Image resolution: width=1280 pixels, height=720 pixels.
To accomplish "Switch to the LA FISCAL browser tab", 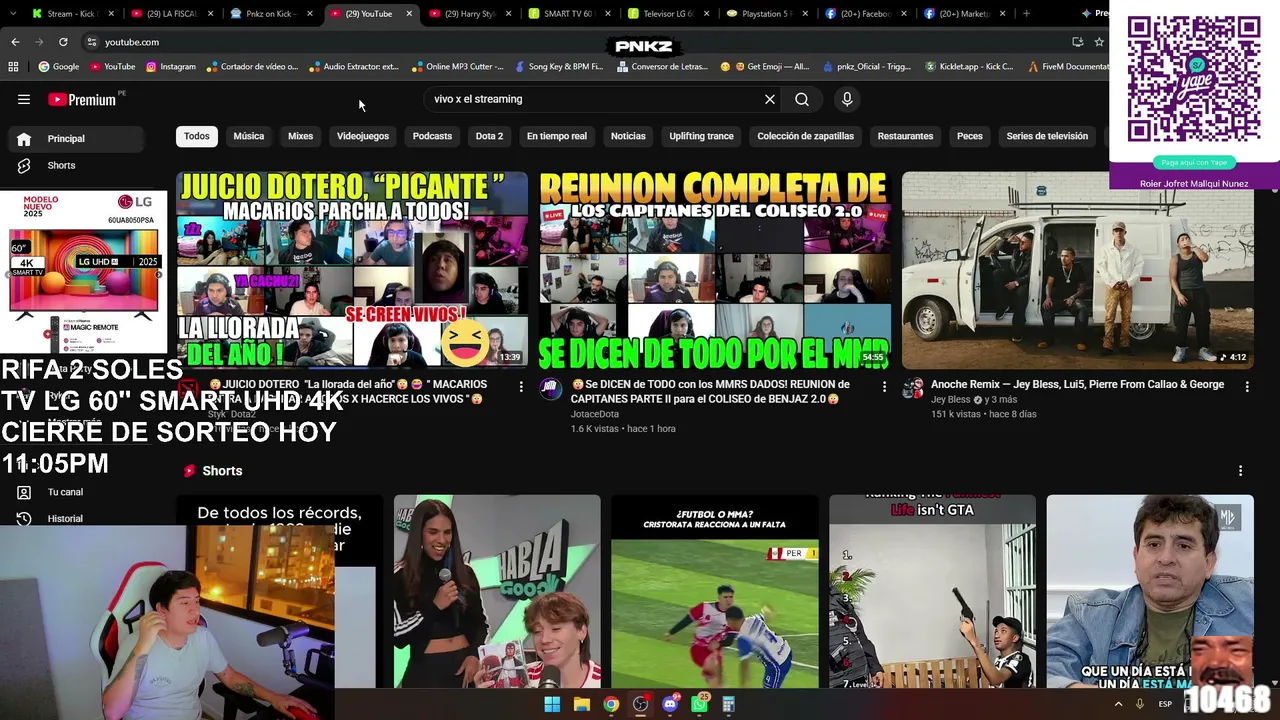I will [171, 14].
